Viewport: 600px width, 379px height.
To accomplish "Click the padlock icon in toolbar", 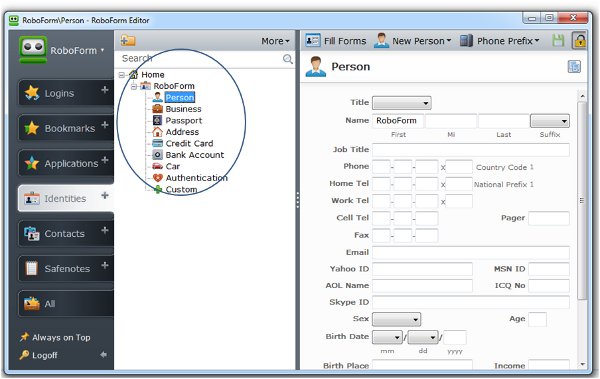I will pos(579,40).
